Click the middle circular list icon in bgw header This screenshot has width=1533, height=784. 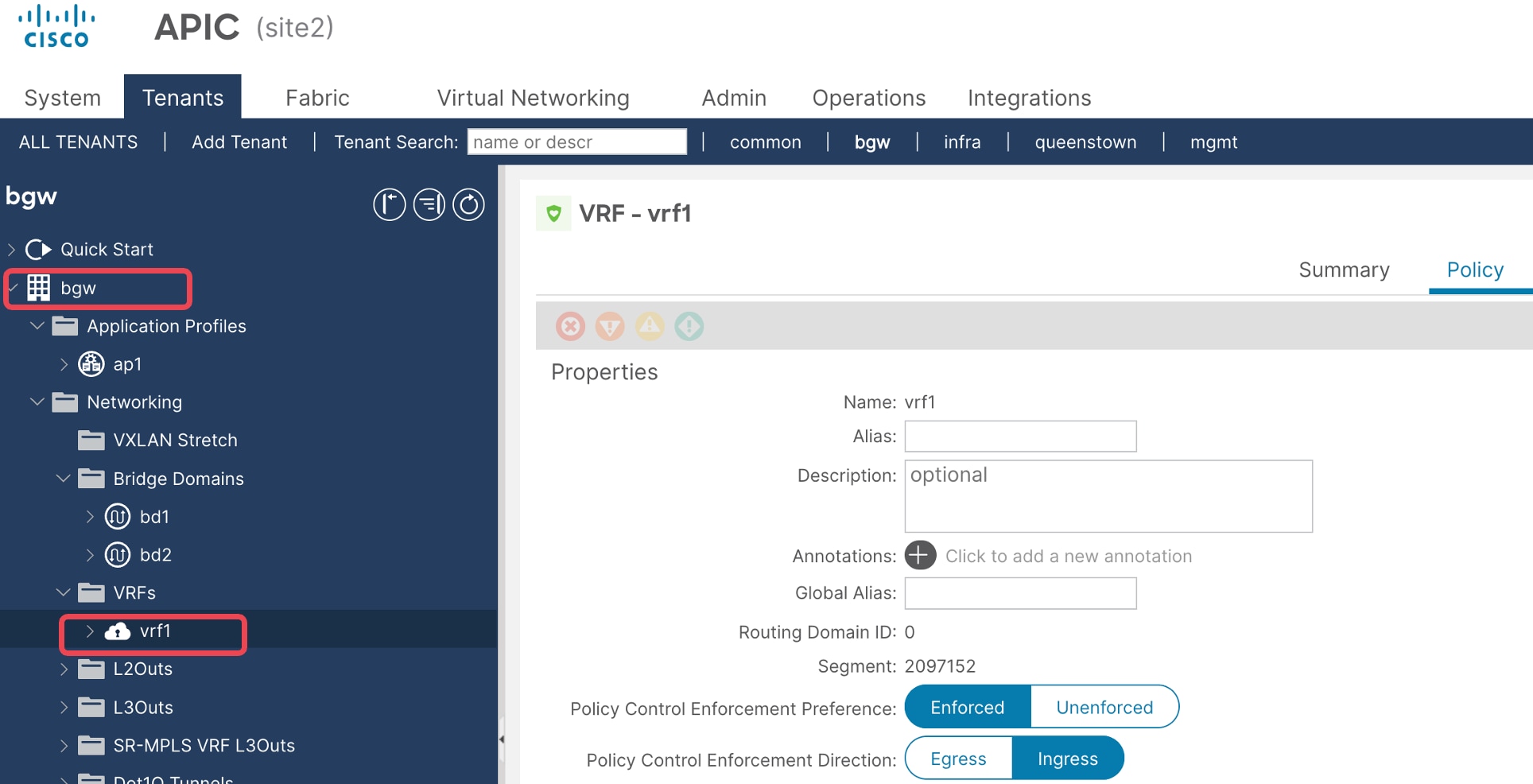tap(429, 204)
